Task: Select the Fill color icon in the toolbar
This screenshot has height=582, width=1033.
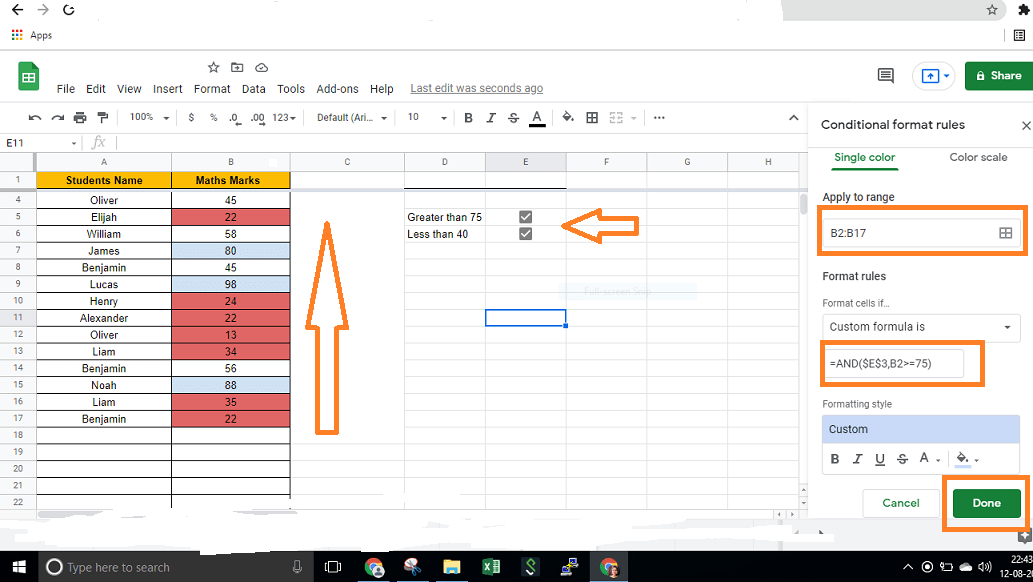Action: 568,117
